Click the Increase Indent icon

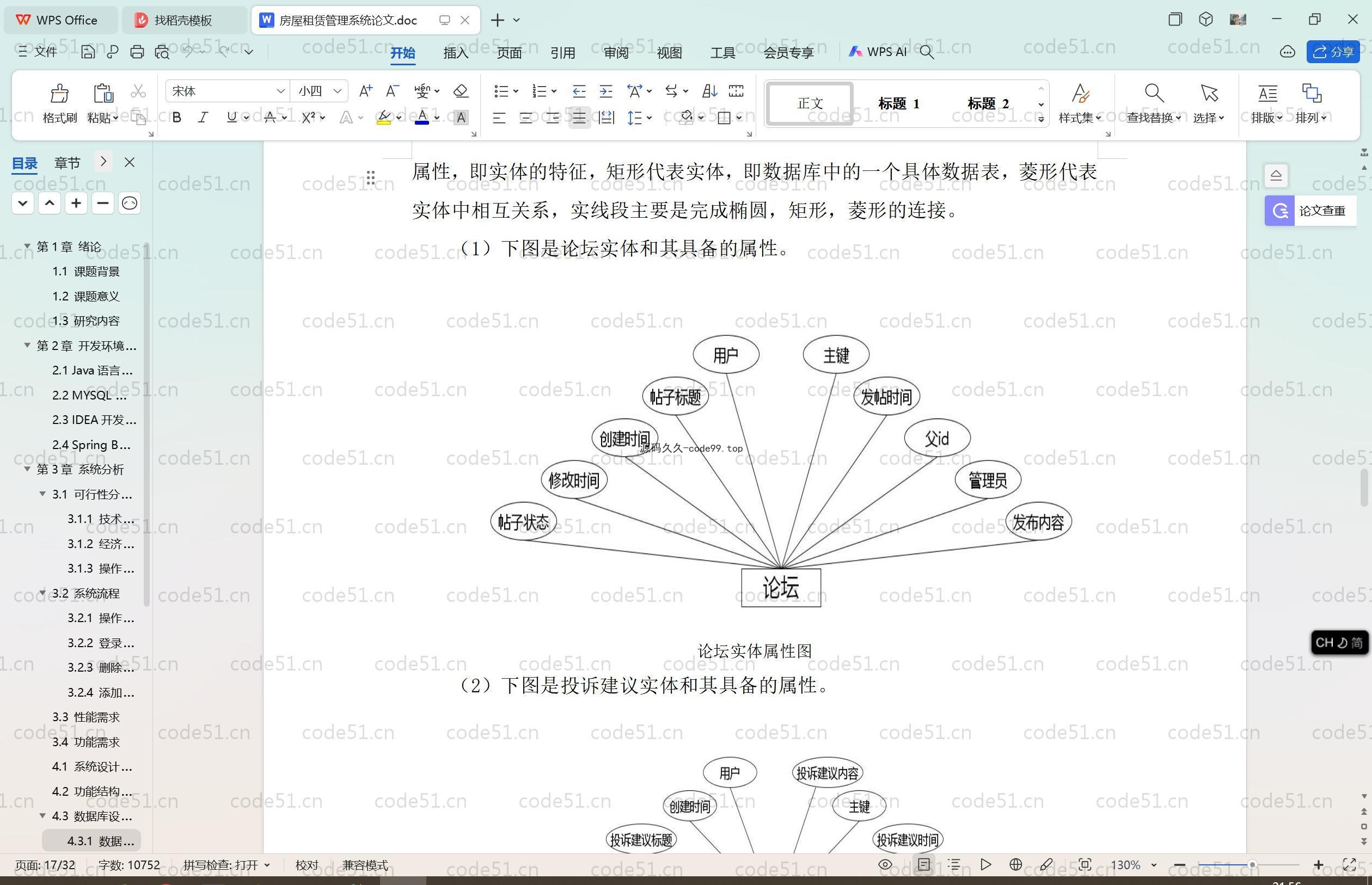(606, 91)
